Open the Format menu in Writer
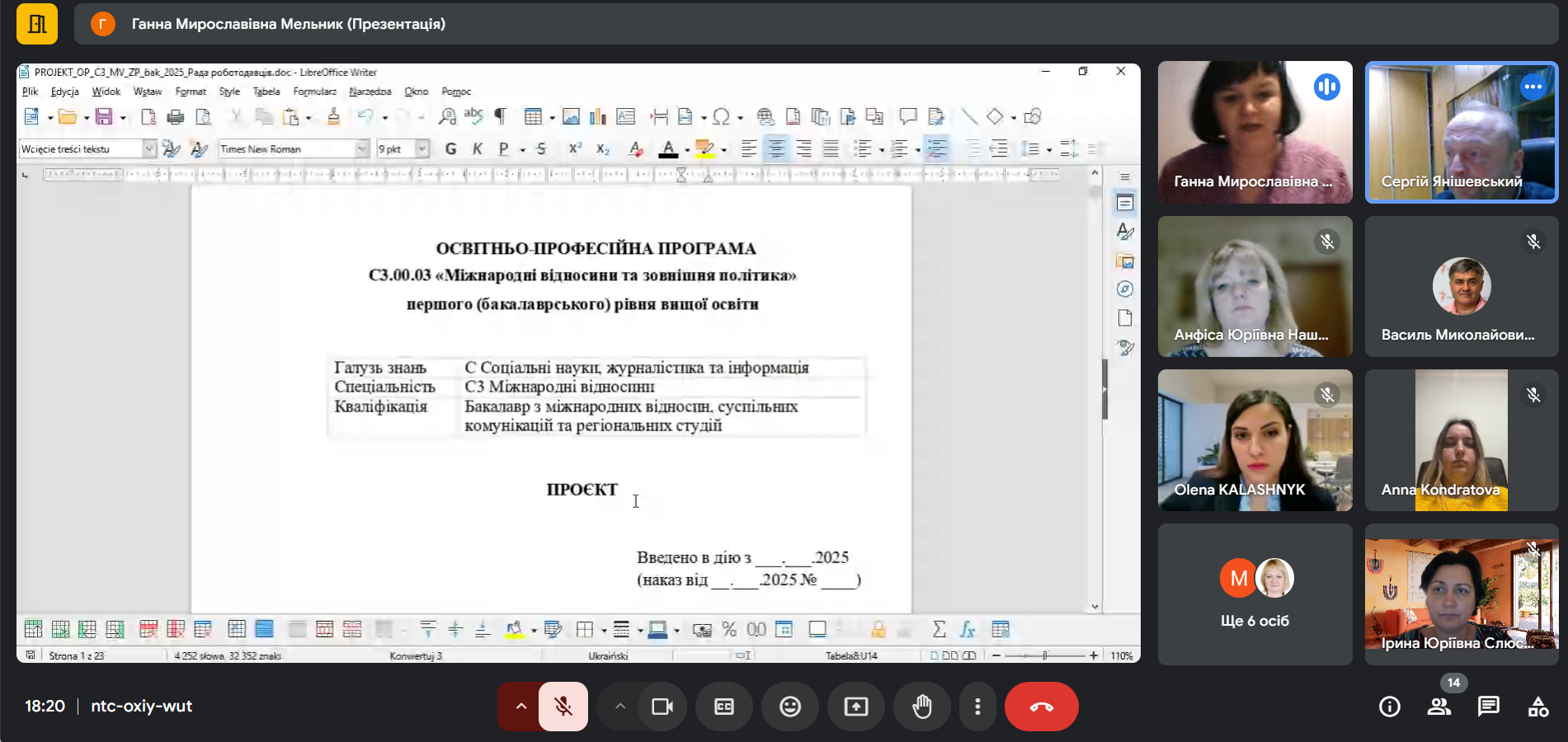 [x=191, y=92]
